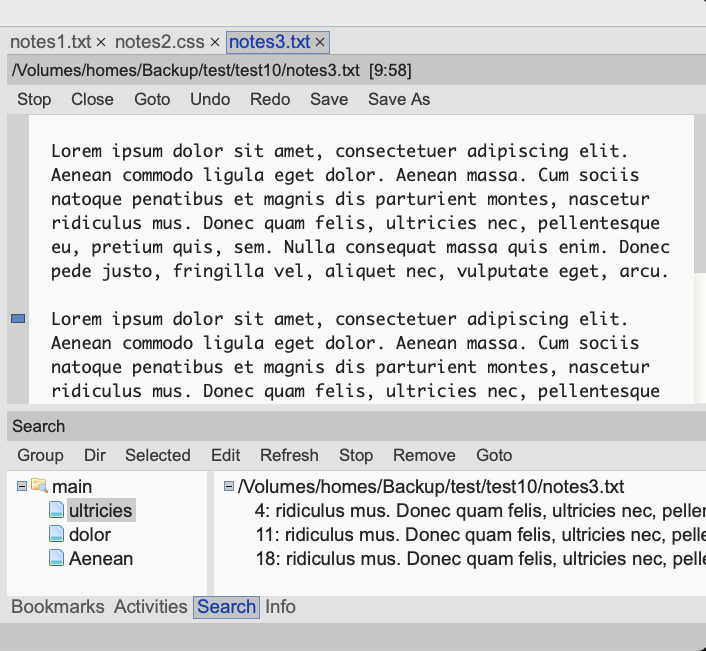Image resolution: width=706 pixels, height=651 pixels.
Task: Open the Save As option
Action: pyautogui.click(x=399, y=99)
